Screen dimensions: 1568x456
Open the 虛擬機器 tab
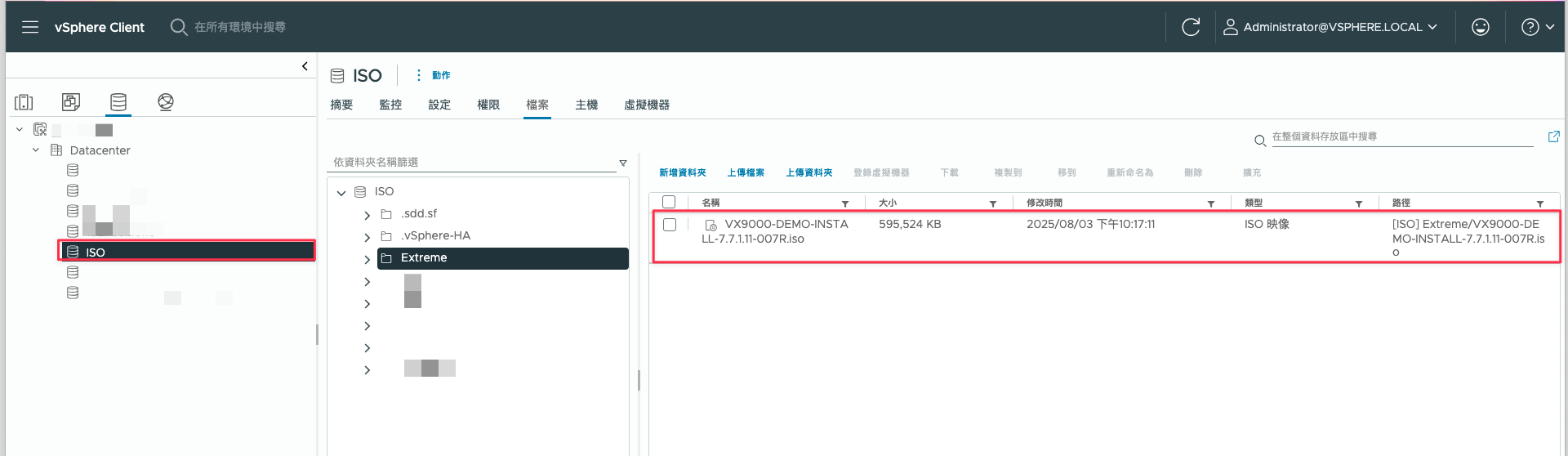(647, 105)
